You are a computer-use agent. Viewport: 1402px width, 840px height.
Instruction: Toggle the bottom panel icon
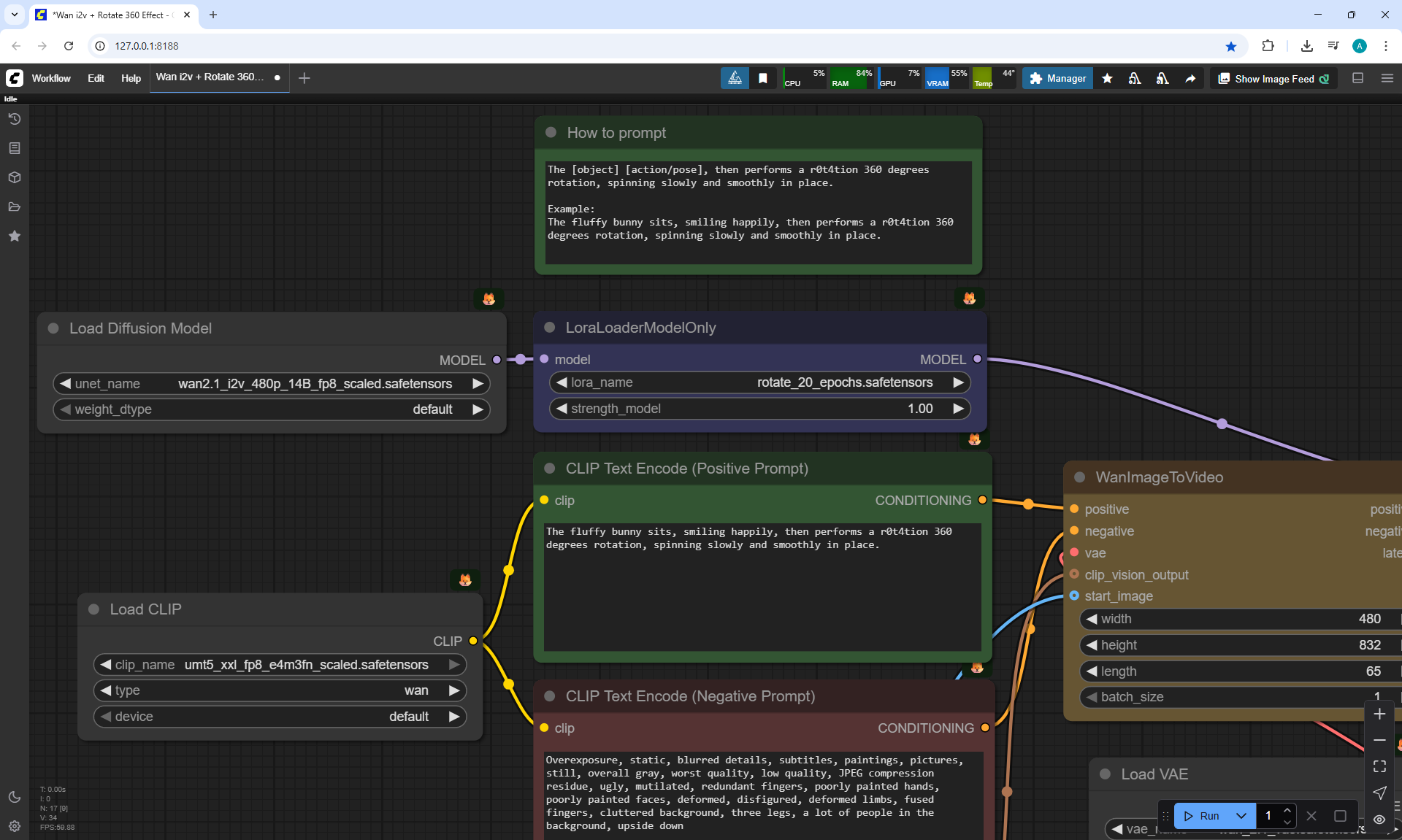[1357, 78]
